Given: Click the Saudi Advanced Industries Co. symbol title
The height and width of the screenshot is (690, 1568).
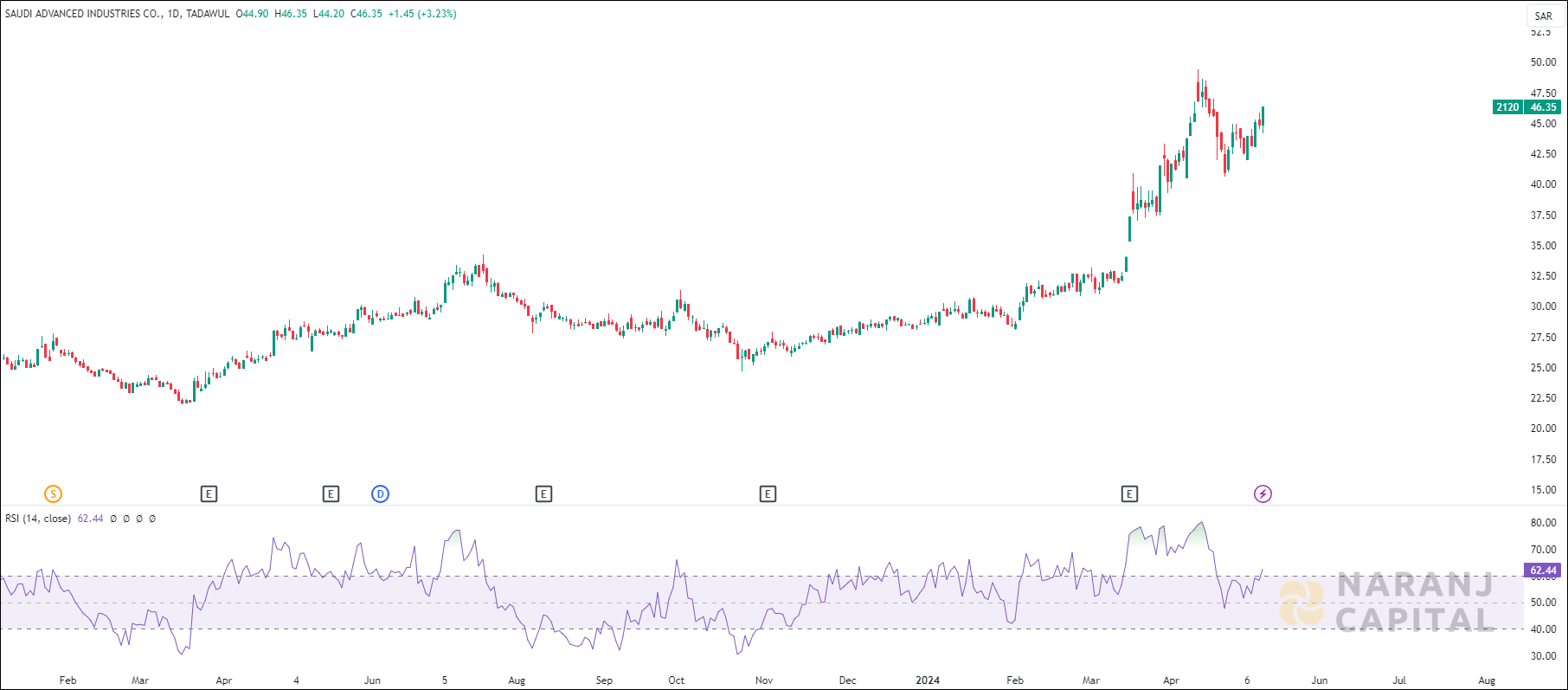Looking at the screenshot, I should tap(83, 14).
